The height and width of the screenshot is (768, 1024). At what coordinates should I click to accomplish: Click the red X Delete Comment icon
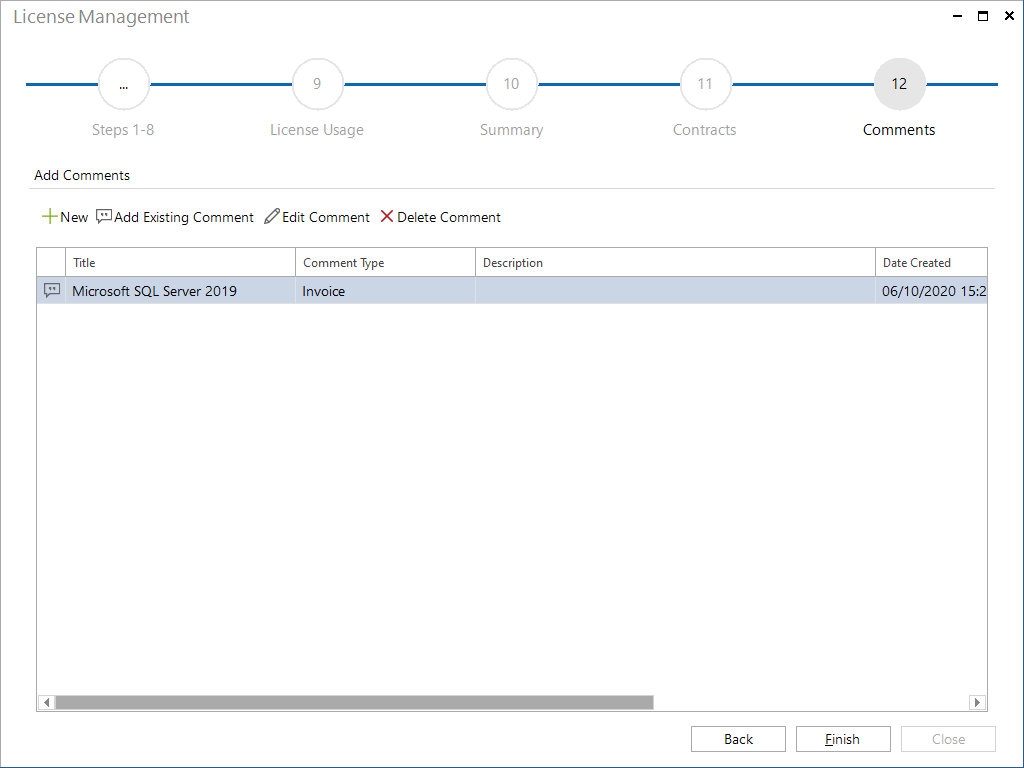(x=387, y=216)
